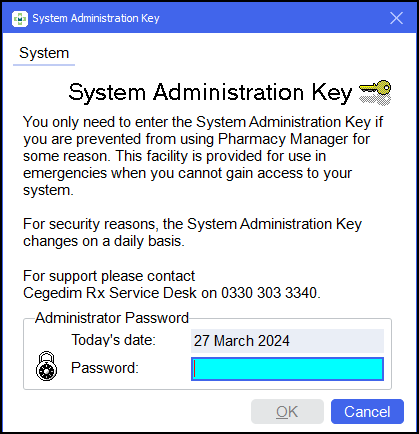
Task: Click the paragraph mentioning Pharmacy Manager
Action: pyautogui.click(x=203, y=156)
